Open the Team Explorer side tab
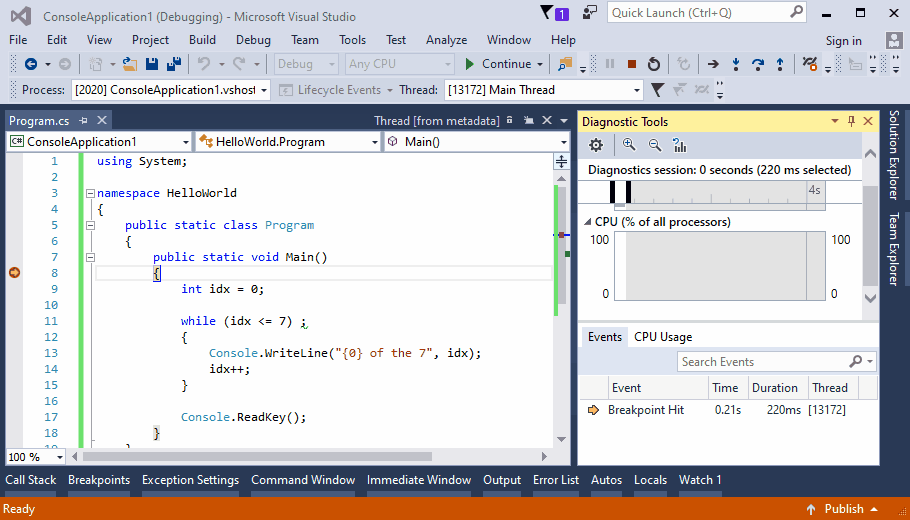Screen dimensions: 910x520 tap(894, 249)
